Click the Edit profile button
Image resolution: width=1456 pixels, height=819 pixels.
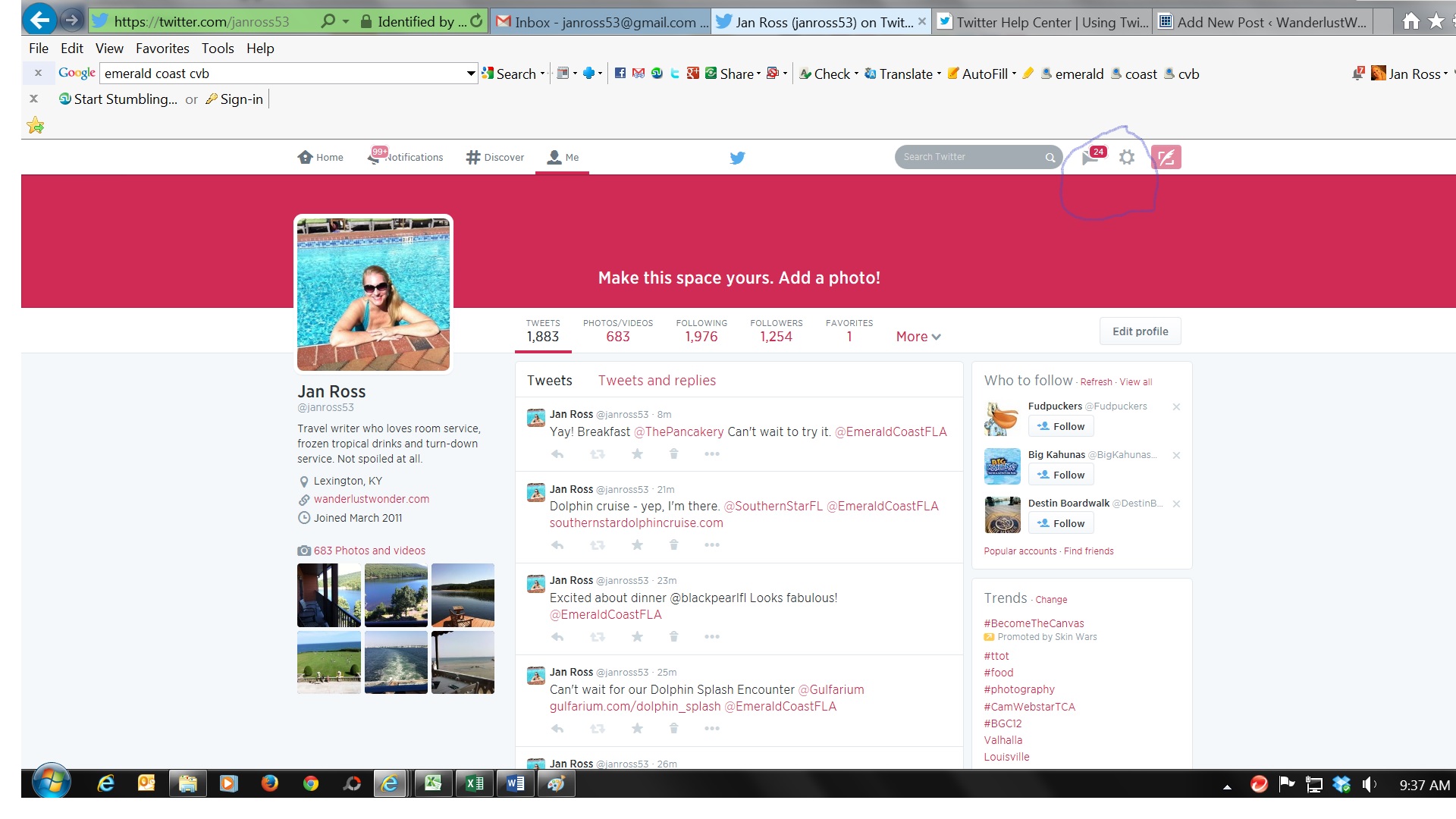coord(1140,331)
